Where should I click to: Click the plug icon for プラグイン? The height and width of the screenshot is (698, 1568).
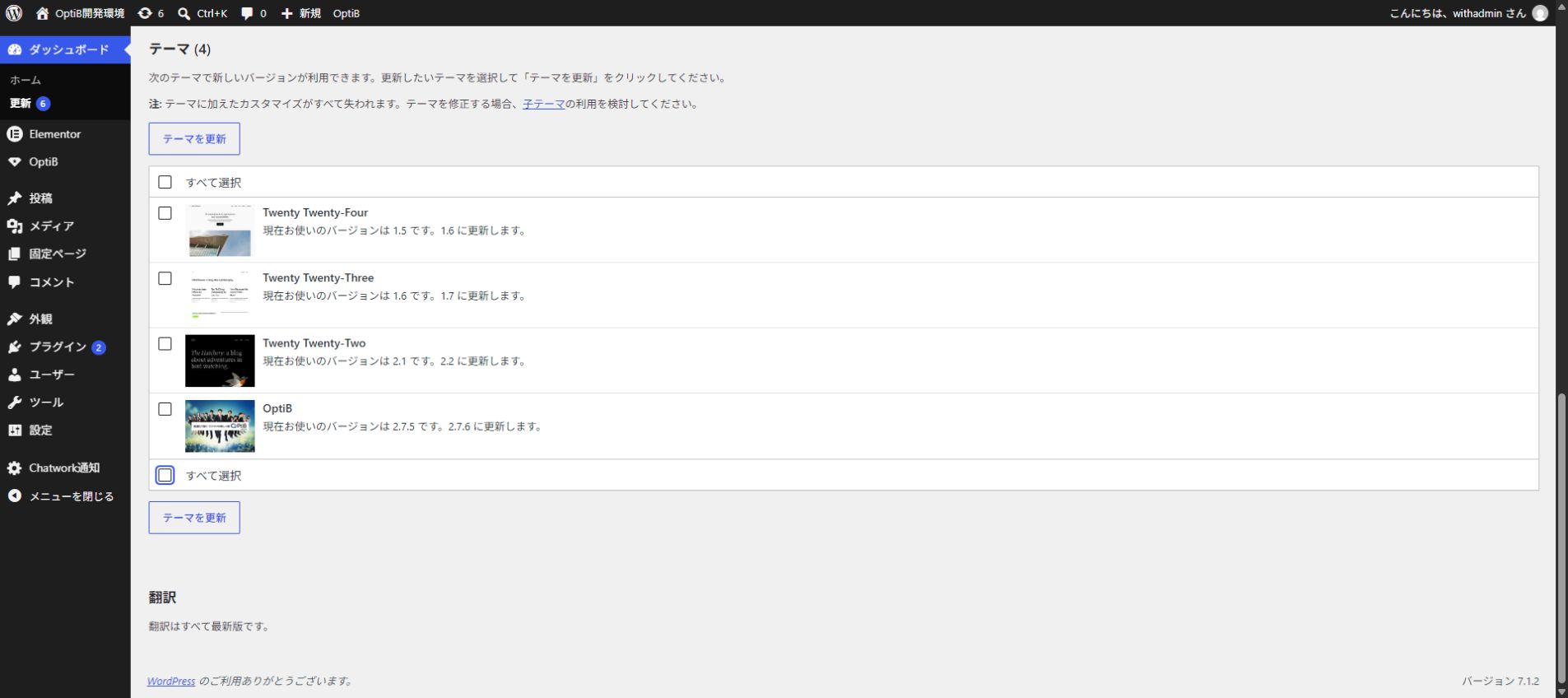pos(14,347)
